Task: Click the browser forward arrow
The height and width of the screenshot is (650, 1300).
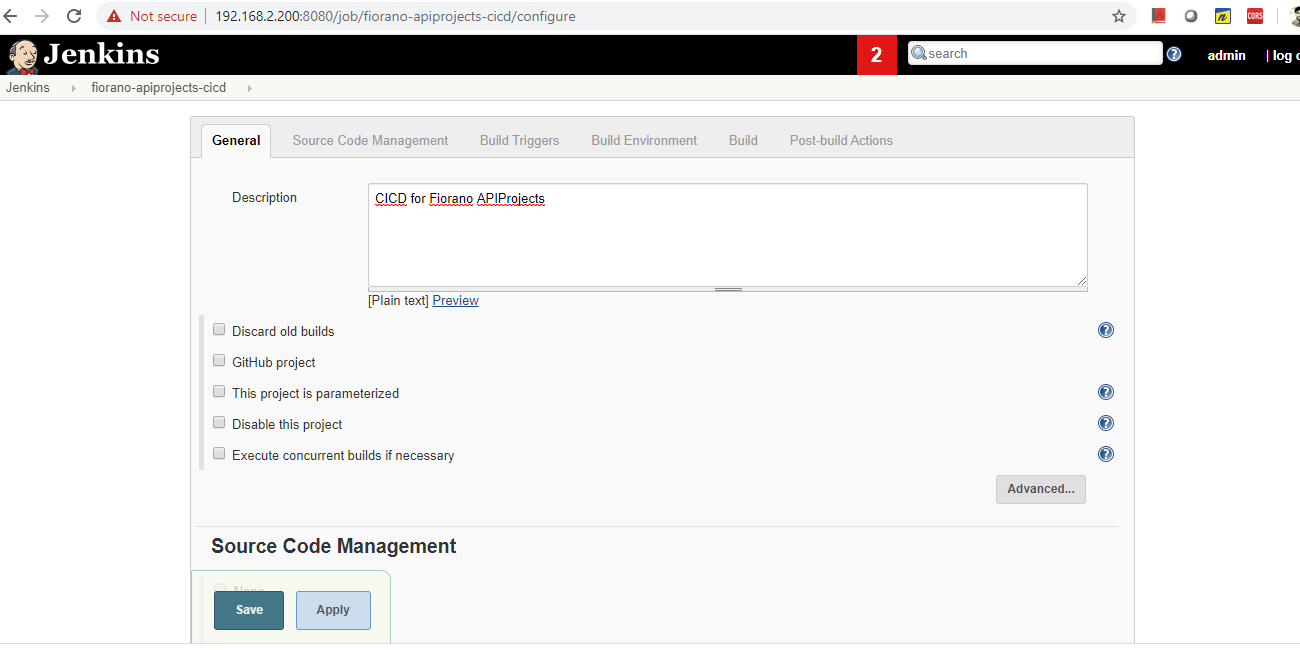Action: [42, 16]
